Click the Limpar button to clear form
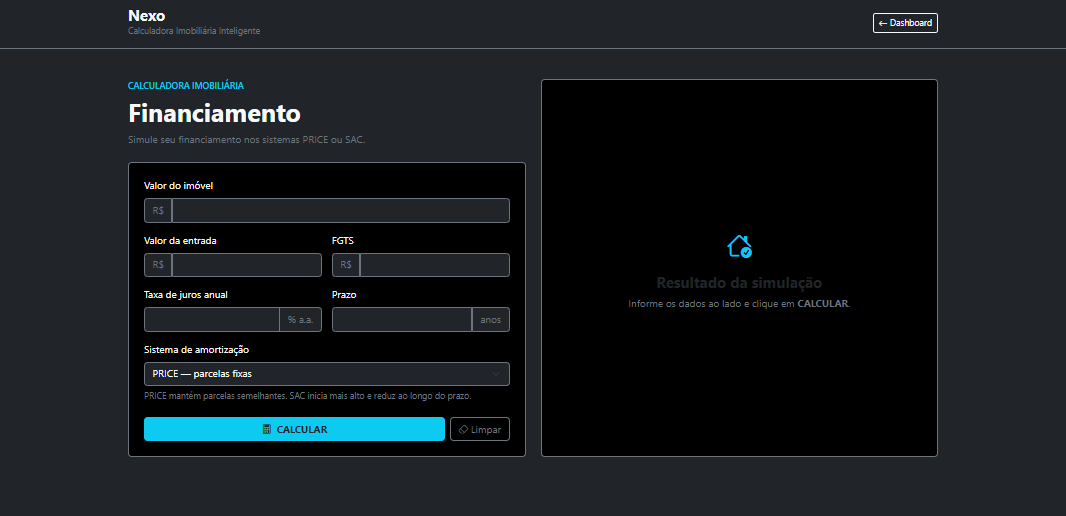 [x=480, y=429]
